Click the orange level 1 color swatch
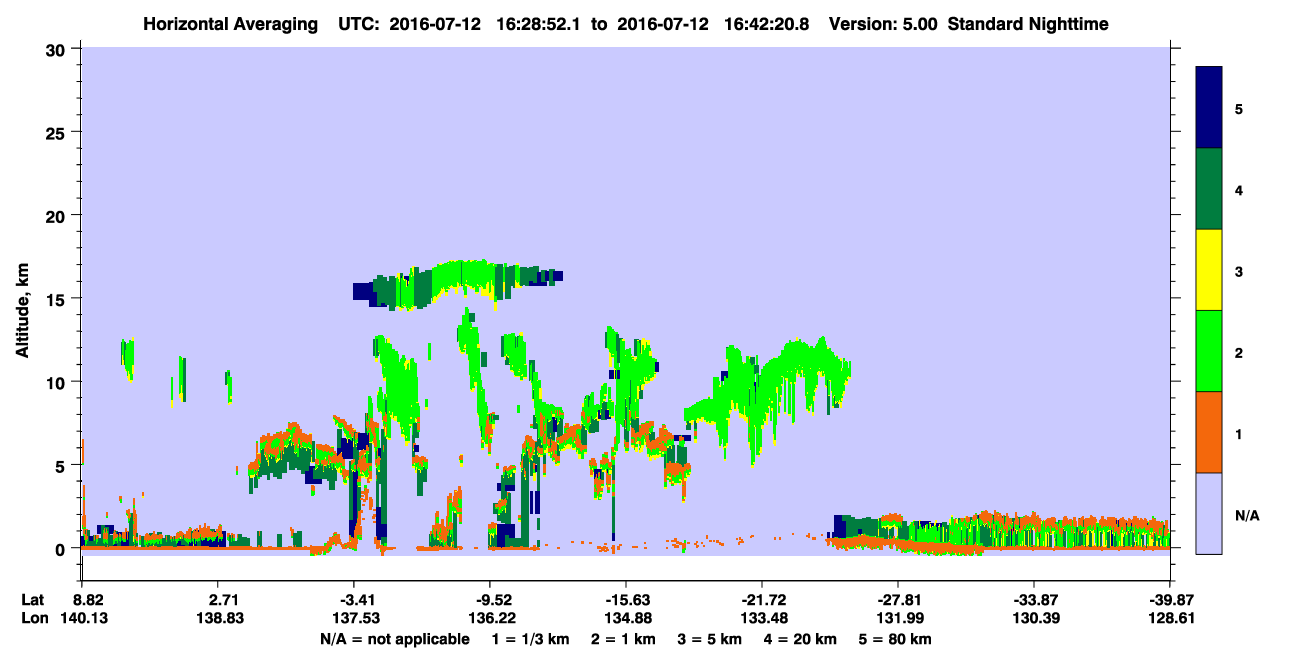The width and height of the screenshot is (1300, 667). [x=1209, y=431]
